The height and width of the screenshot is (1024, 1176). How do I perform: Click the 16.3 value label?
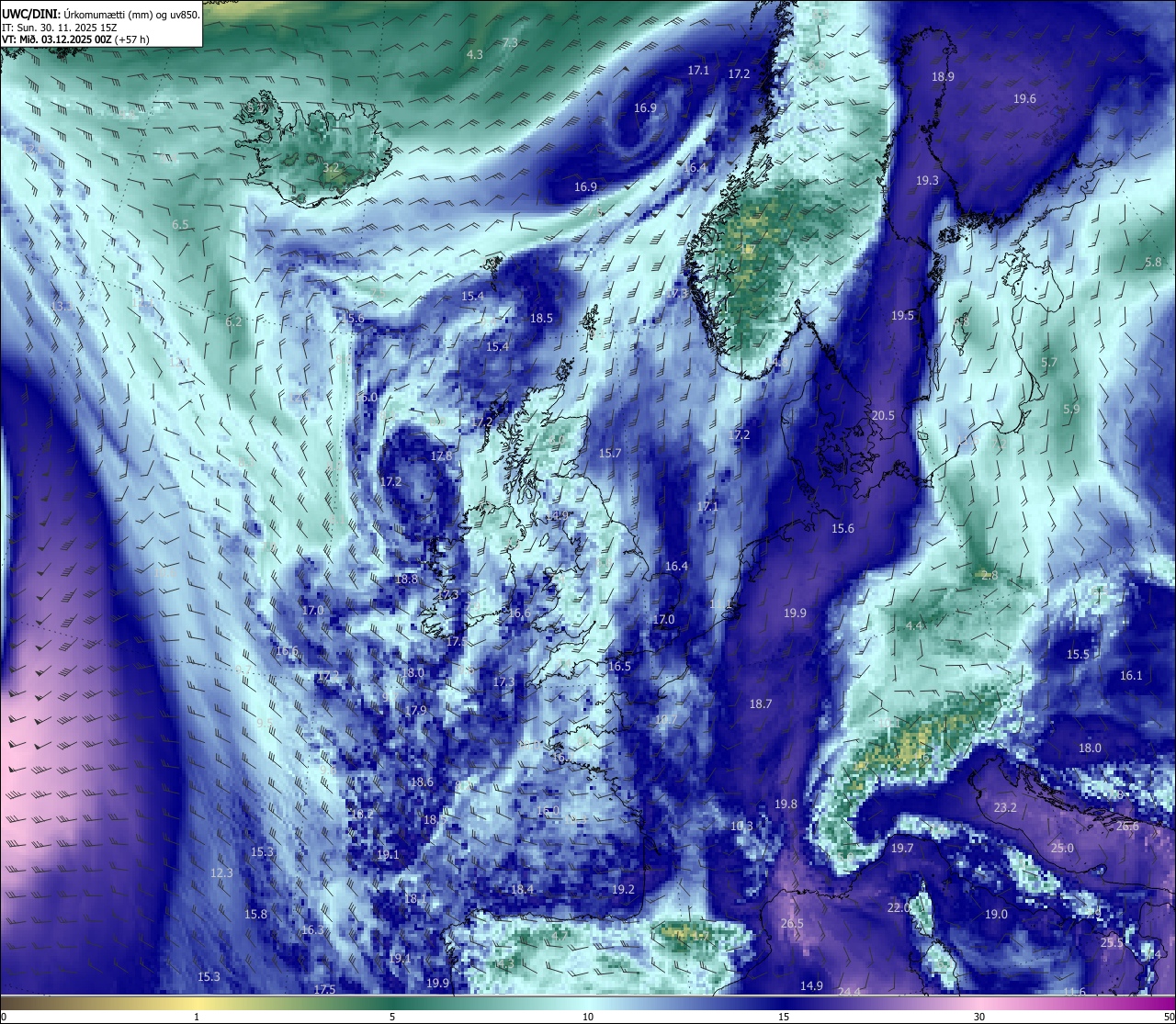point(312,930)
